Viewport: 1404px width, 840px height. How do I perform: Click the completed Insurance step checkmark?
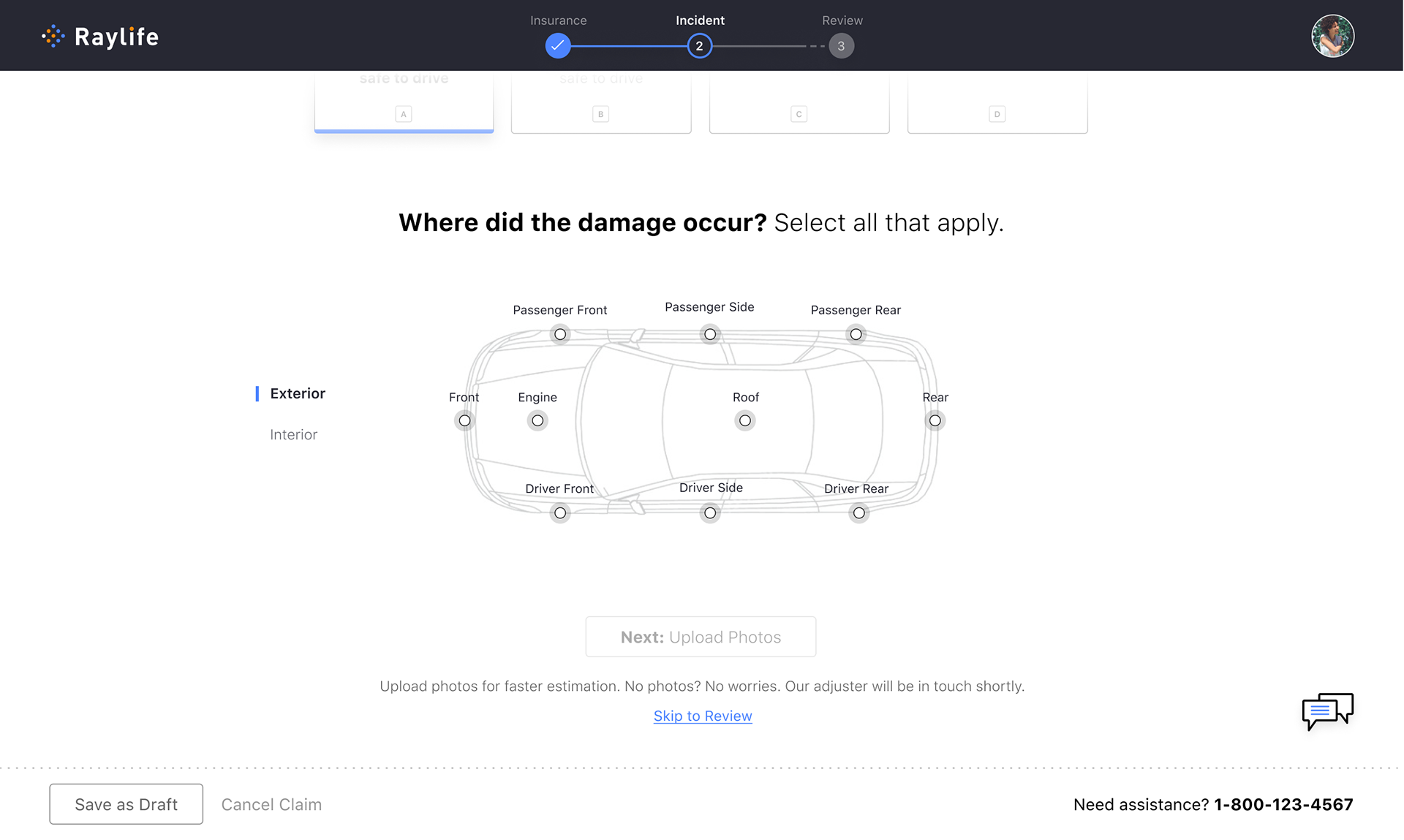point(558,46)
